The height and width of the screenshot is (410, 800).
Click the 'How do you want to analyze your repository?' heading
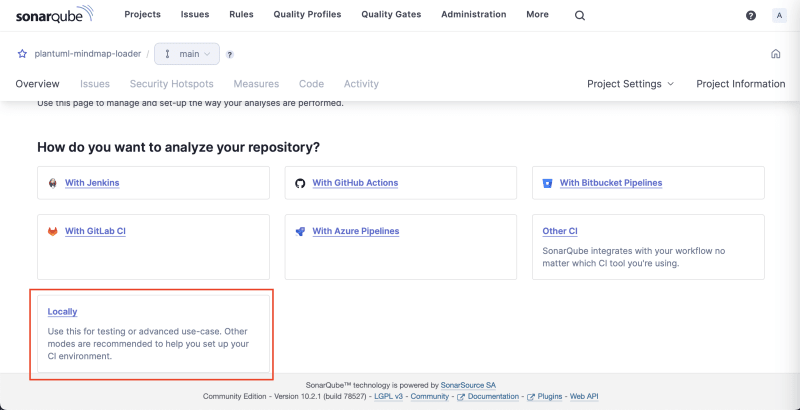(179, 148)
